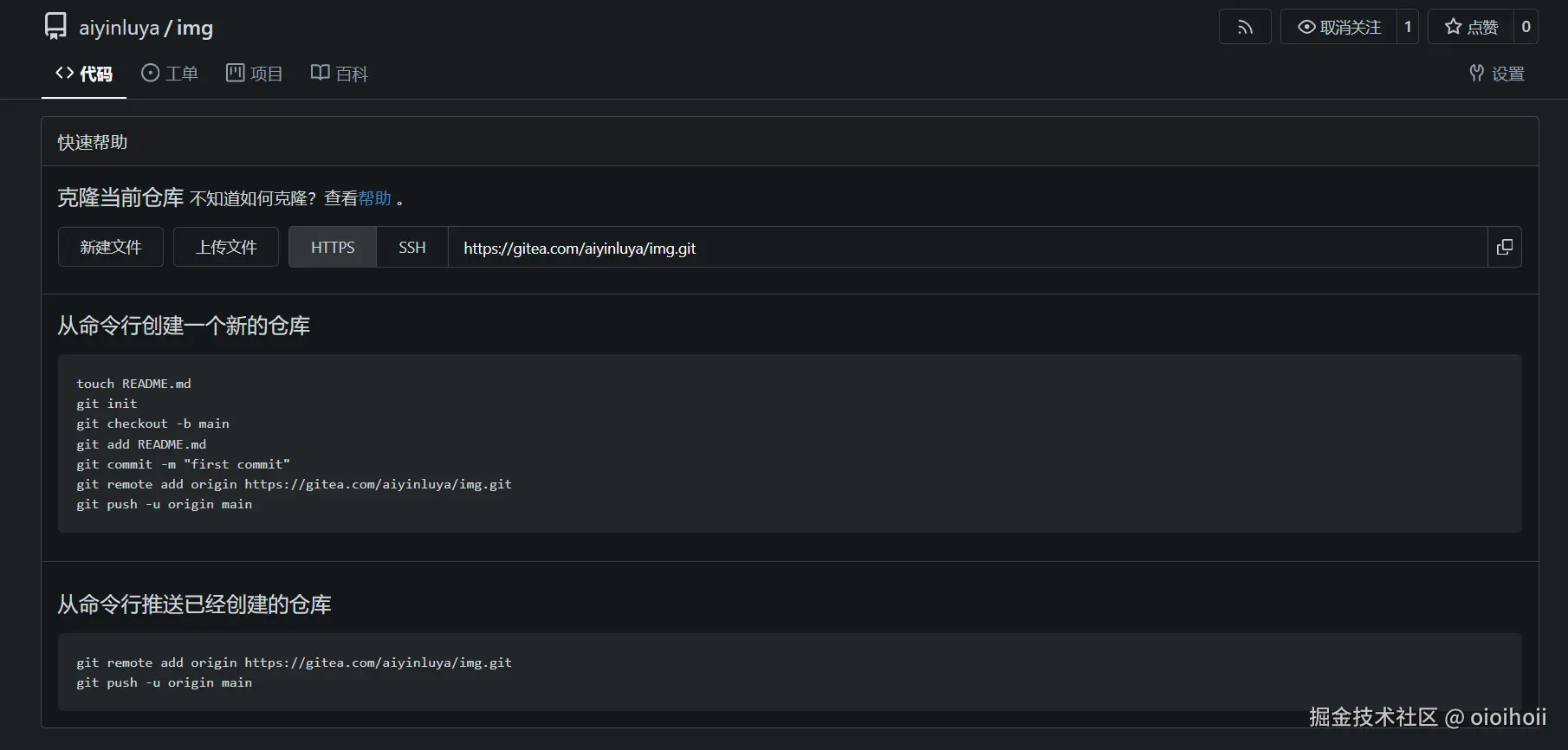Click the copy clone URL icon
The image size is (1568, 750).
pyautogui.click(x=1505, y=248)
